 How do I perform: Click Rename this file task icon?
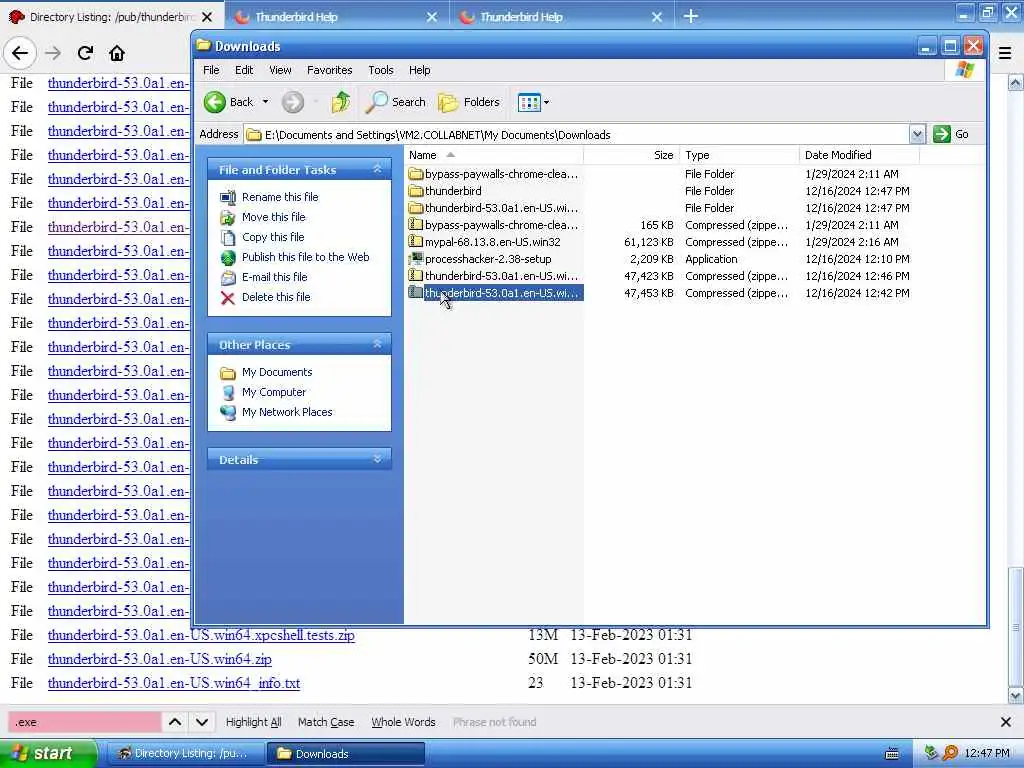tap(227, 197)
